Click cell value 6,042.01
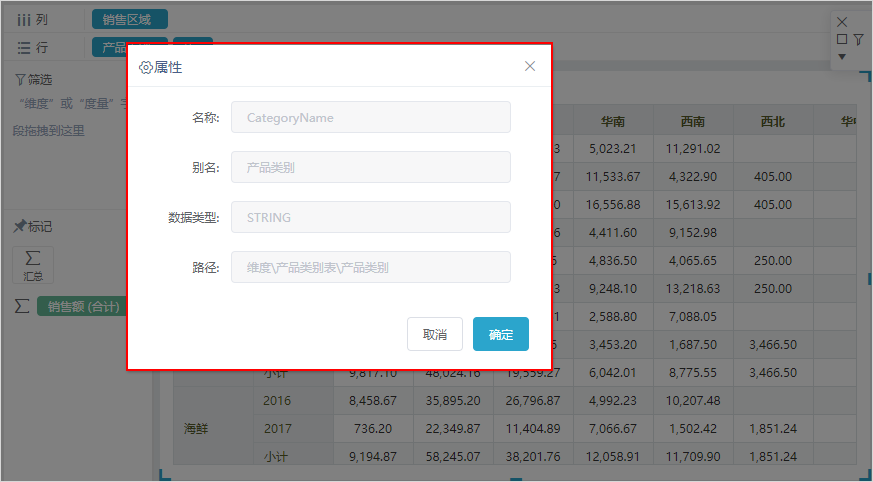873x482 pixels. tap(613, 372)
